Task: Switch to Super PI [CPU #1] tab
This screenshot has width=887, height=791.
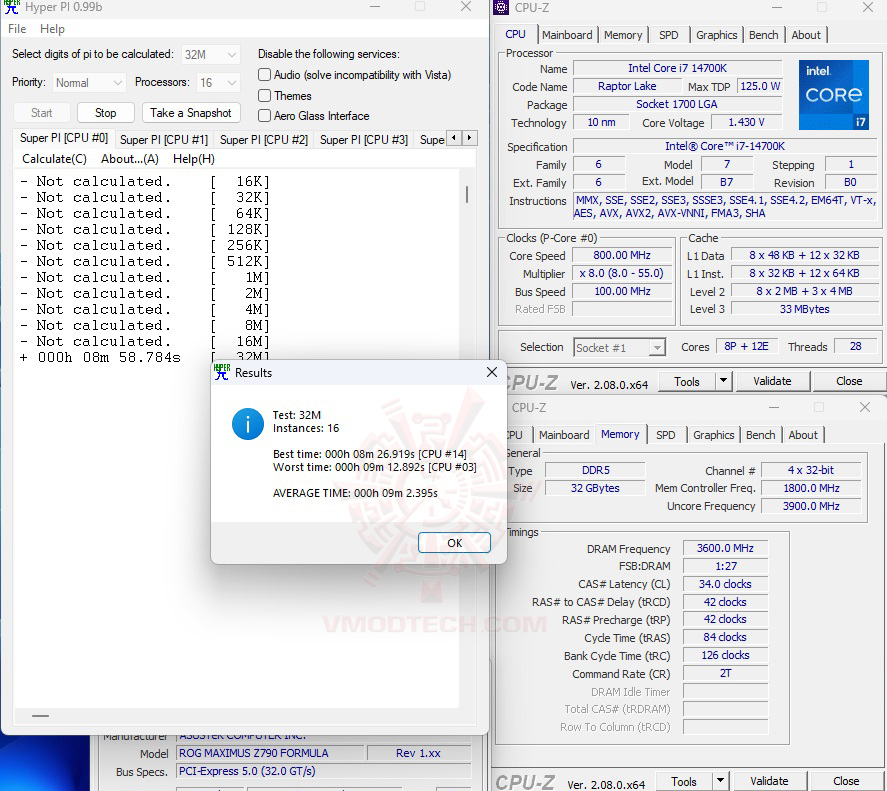Action: 164,140
